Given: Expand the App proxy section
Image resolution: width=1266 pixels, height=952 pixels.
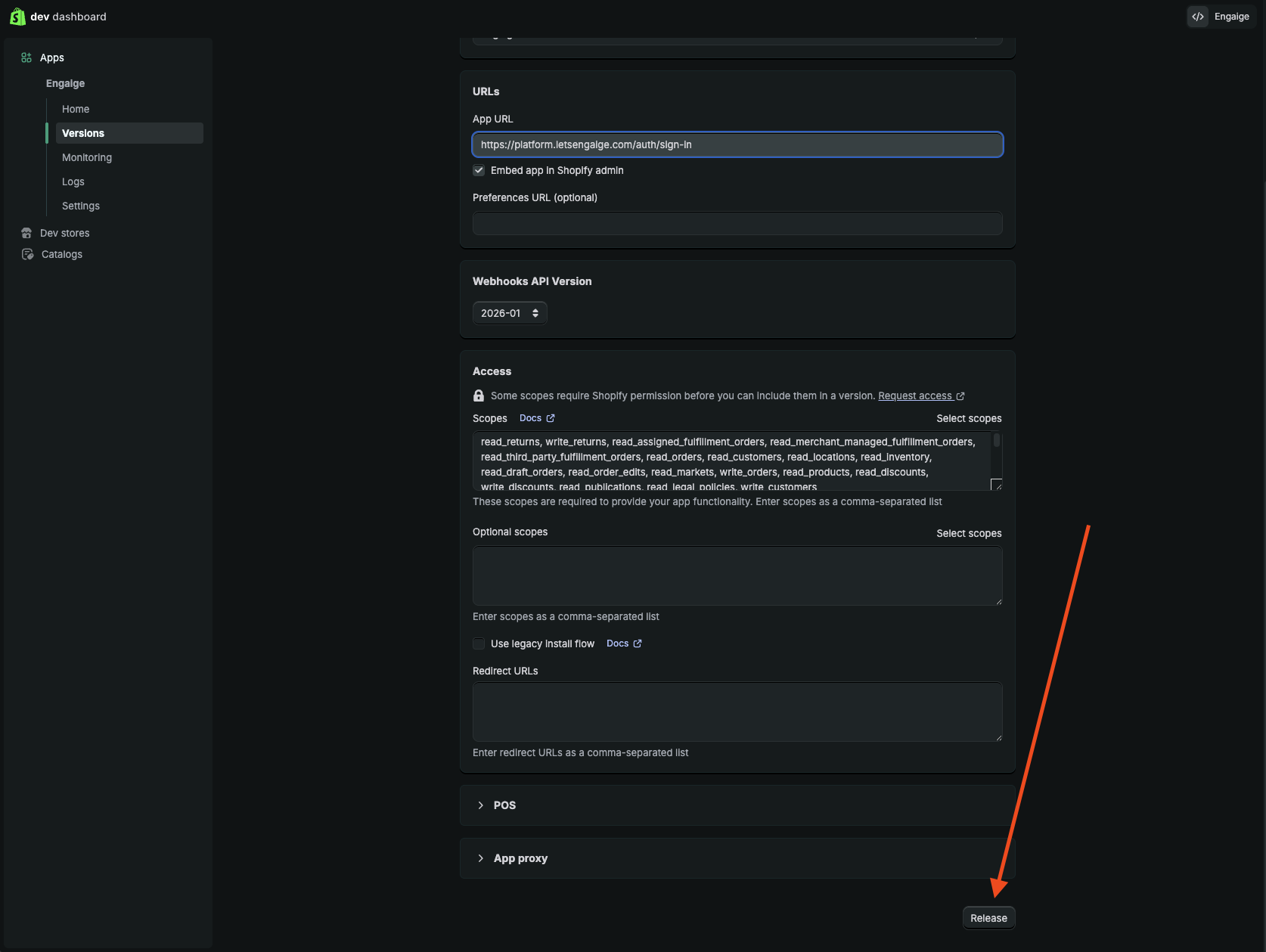Looking at the screenshot, I should pos(737,858).
